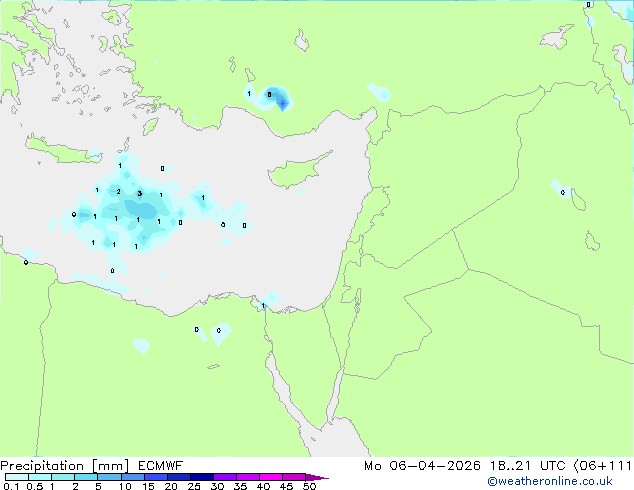Viewport: 634px width, 490px height.
Task: Click the purple arrow at the legend end
Action: [x=317, y=477]
